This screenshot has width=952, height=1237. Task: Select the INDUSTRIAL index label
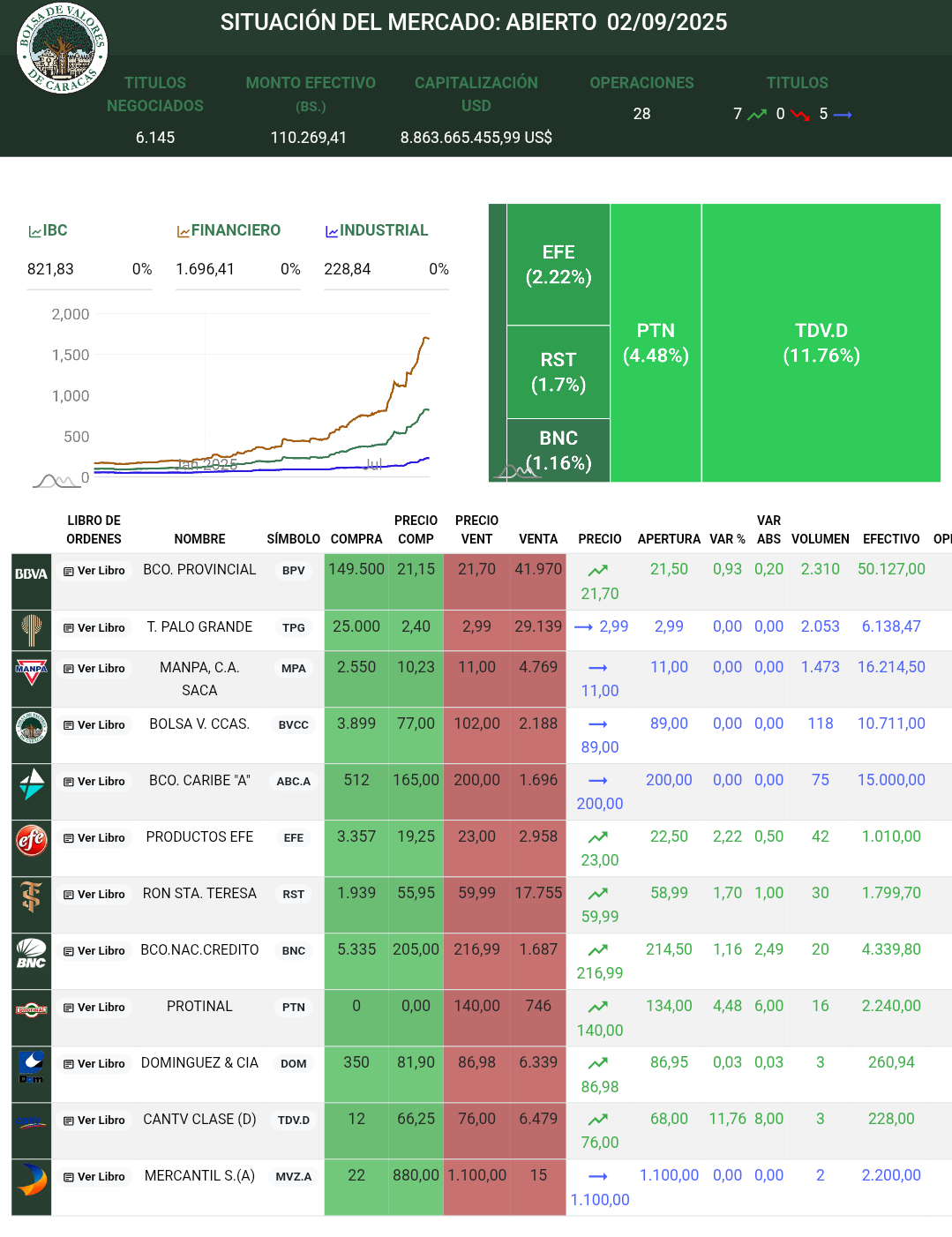pos(384,230)
